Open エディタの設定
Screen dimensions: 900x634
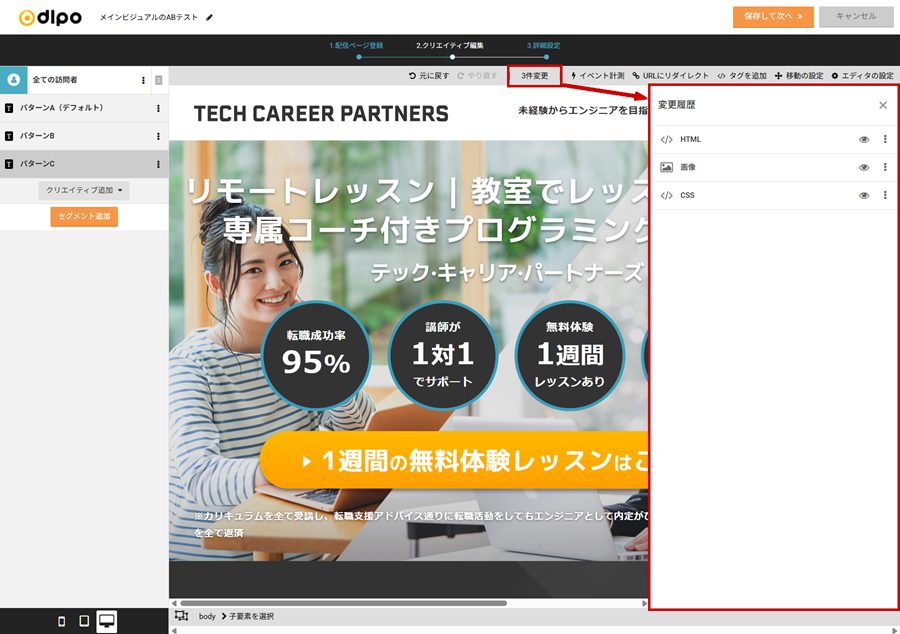tap(863, 76)
